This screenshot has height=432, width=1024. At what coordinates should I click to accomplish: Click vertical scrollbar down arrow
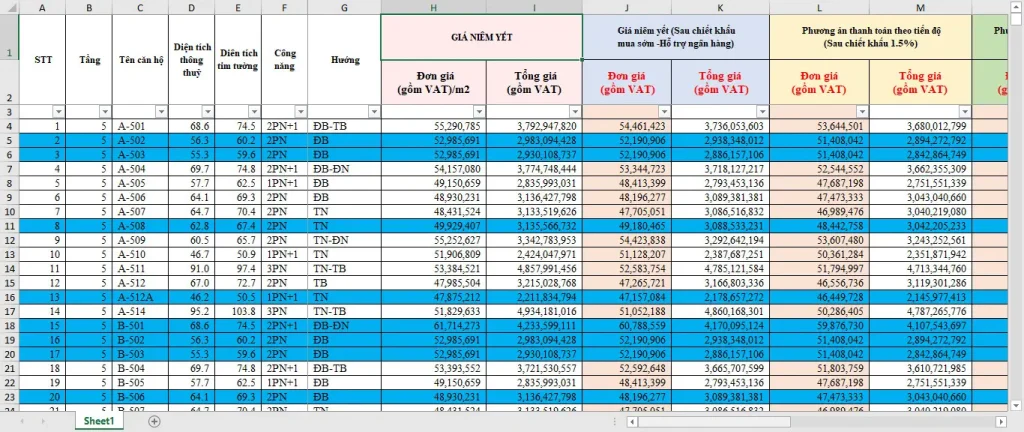pos(1017,405)
